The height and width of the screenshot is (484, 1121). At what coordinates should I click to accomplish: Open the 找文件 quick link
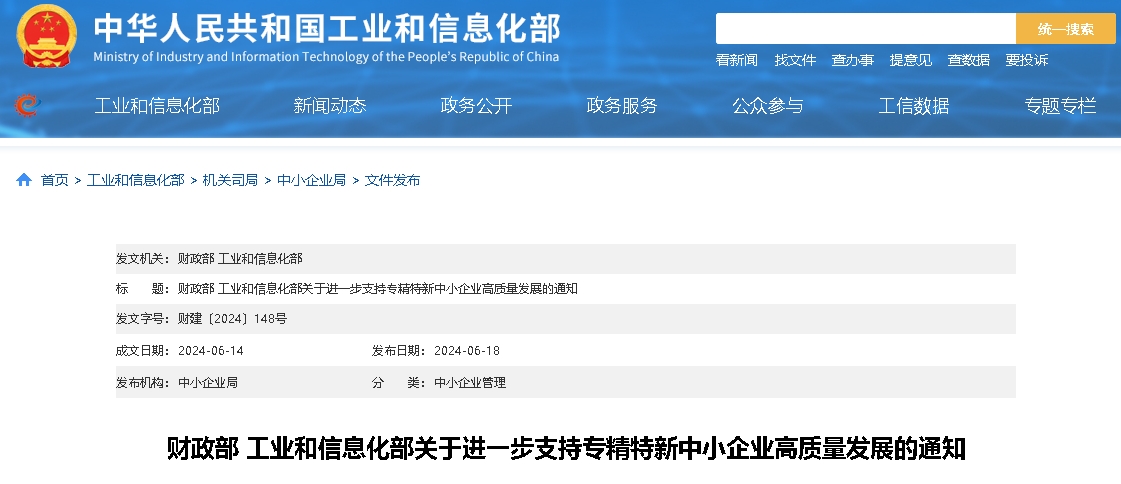[x=795, y=60]
